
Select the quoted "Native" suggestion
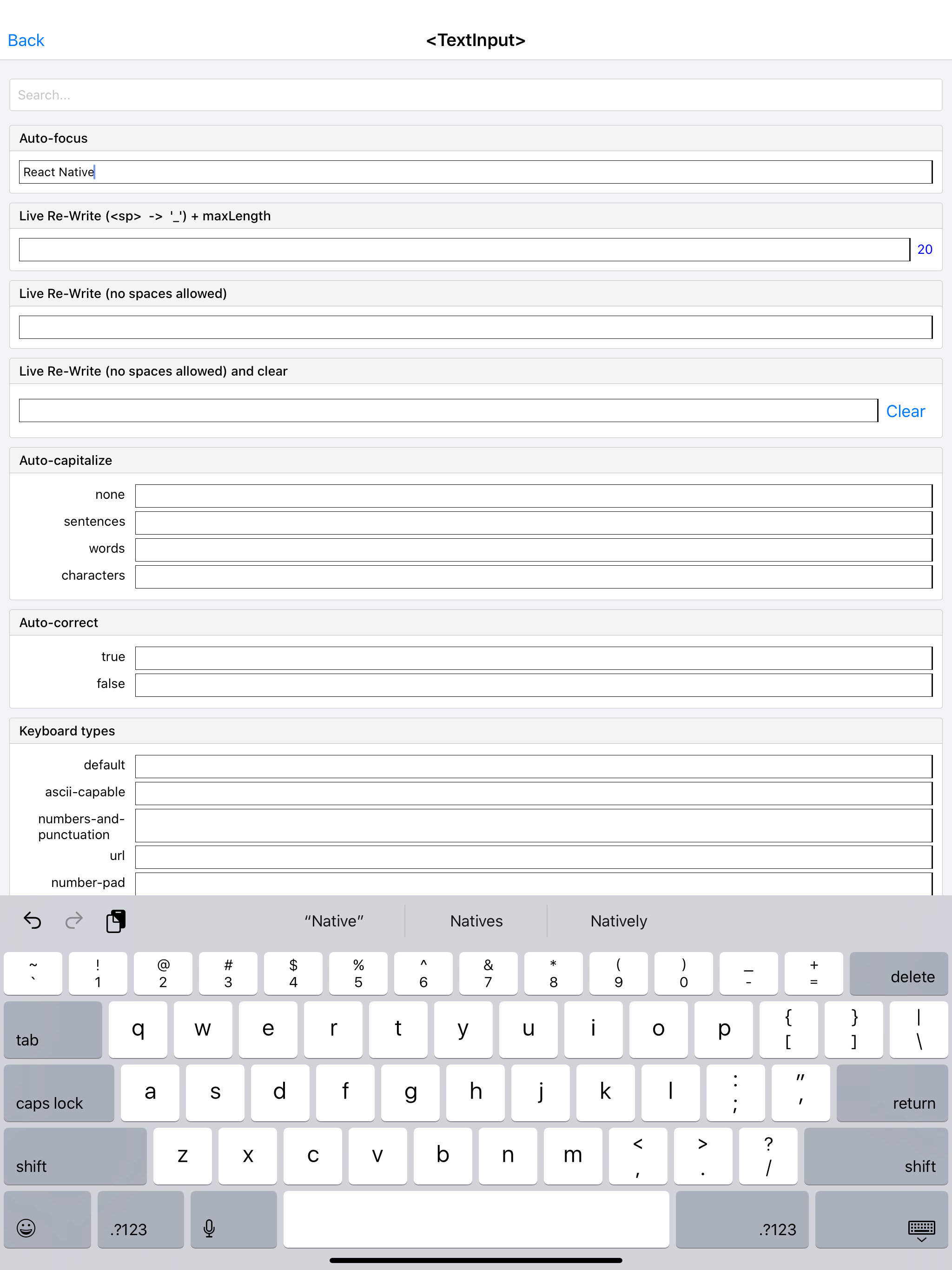pos(334,921)
